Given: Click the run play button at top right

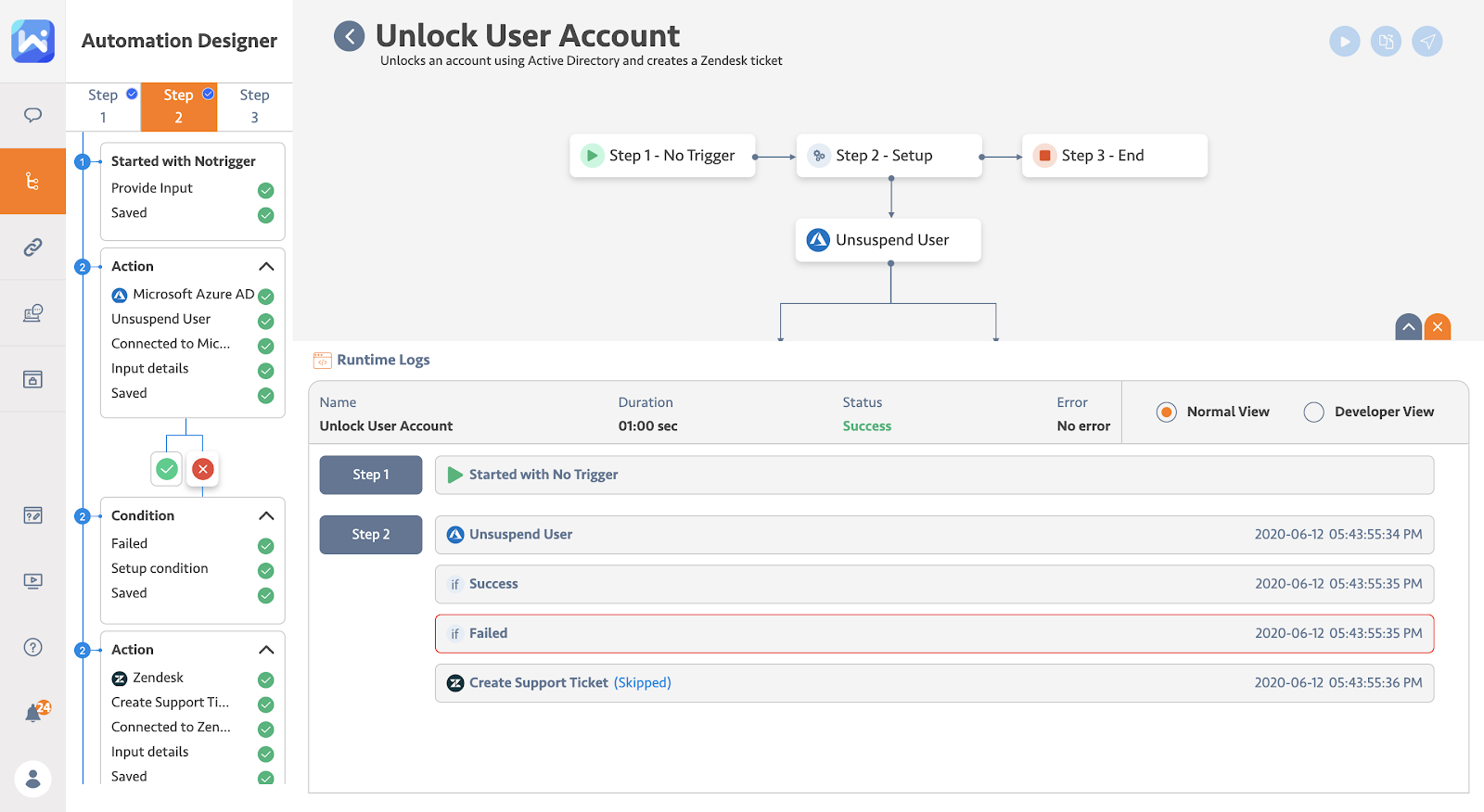Looking at the screenshot, I should [x=1344, y=42].
